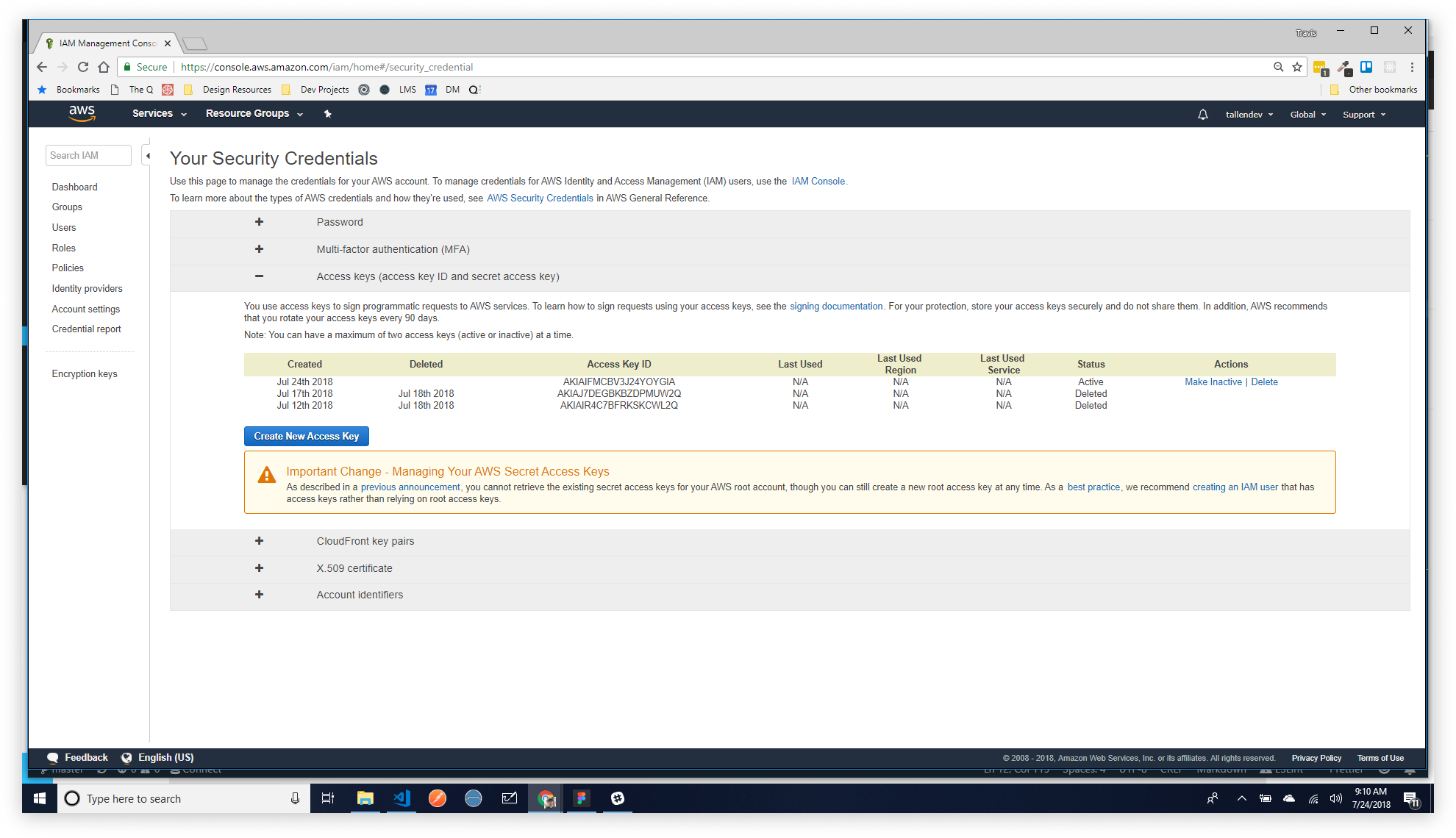This screenshot has height=838, width=1456.
Task: Click the AWS logo home icon
Action: coord(82,113)
